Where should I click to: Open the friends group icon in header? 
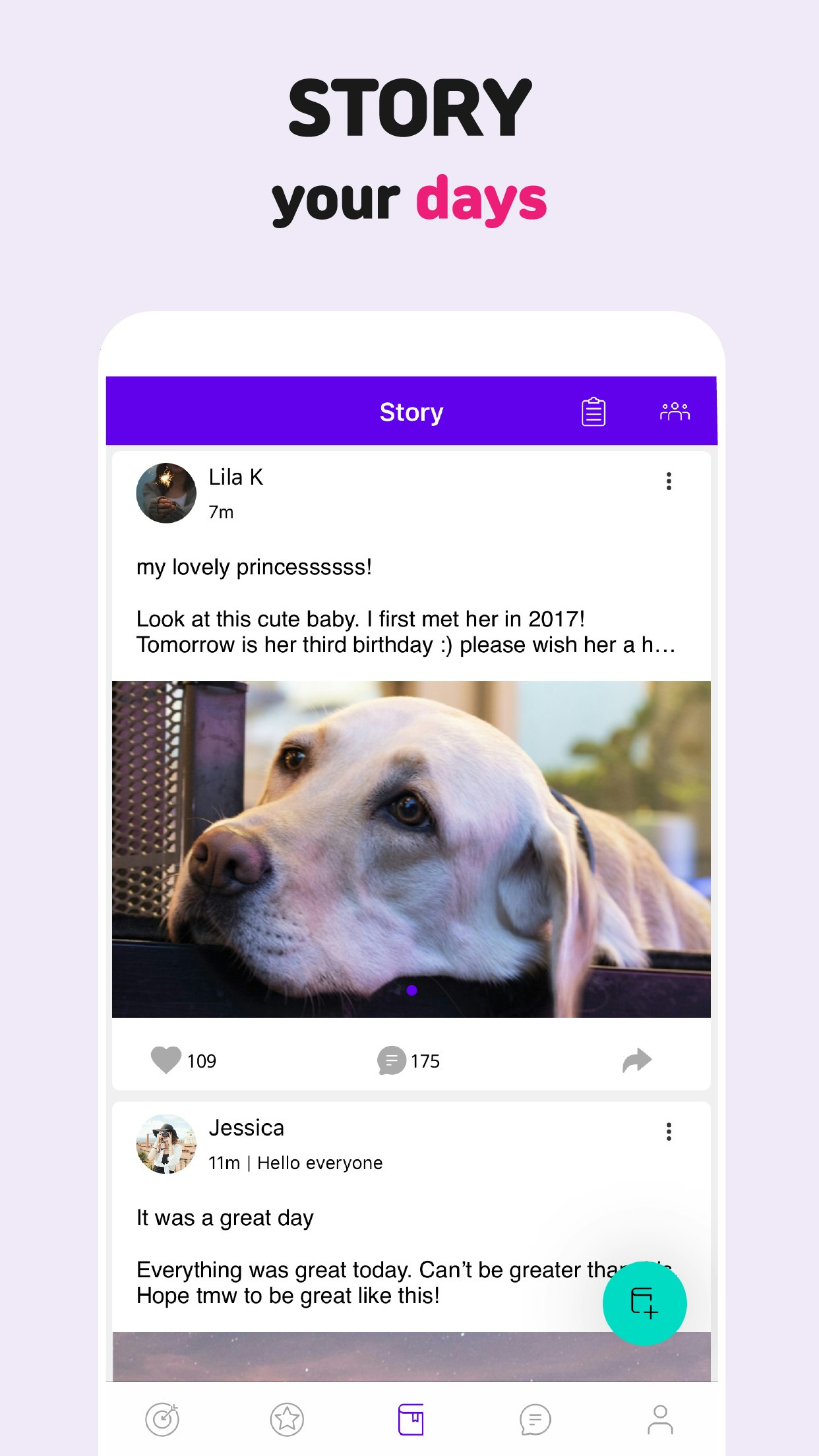tap(675, 411)
